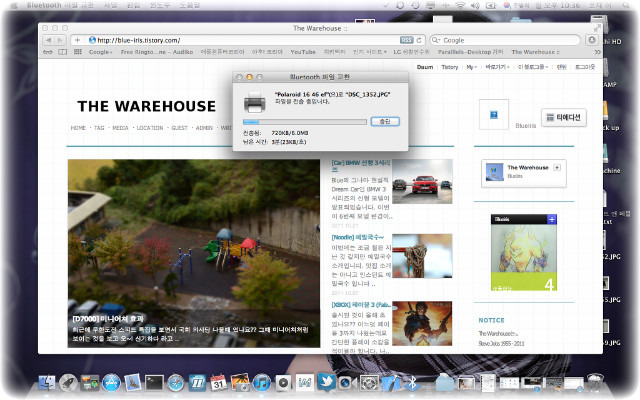Open Safari's downloads button
Viewport: 640px width, 400px height.
coord(592,40)
